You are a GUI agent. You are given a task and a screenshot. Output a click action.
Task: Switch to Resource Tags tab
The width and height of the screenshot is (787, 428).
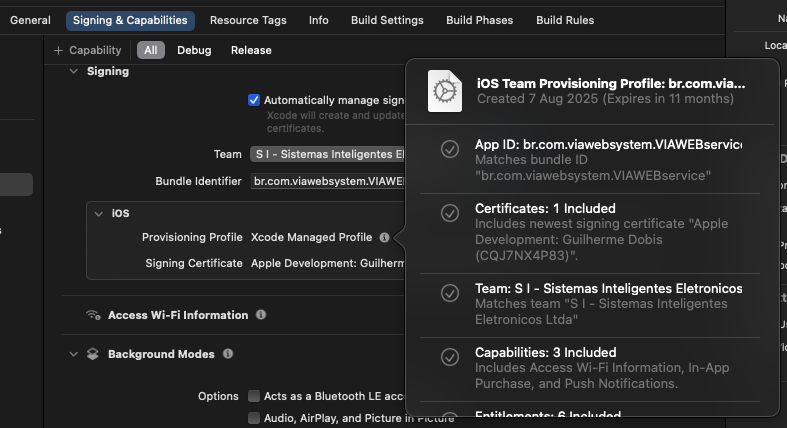[248, 21]
